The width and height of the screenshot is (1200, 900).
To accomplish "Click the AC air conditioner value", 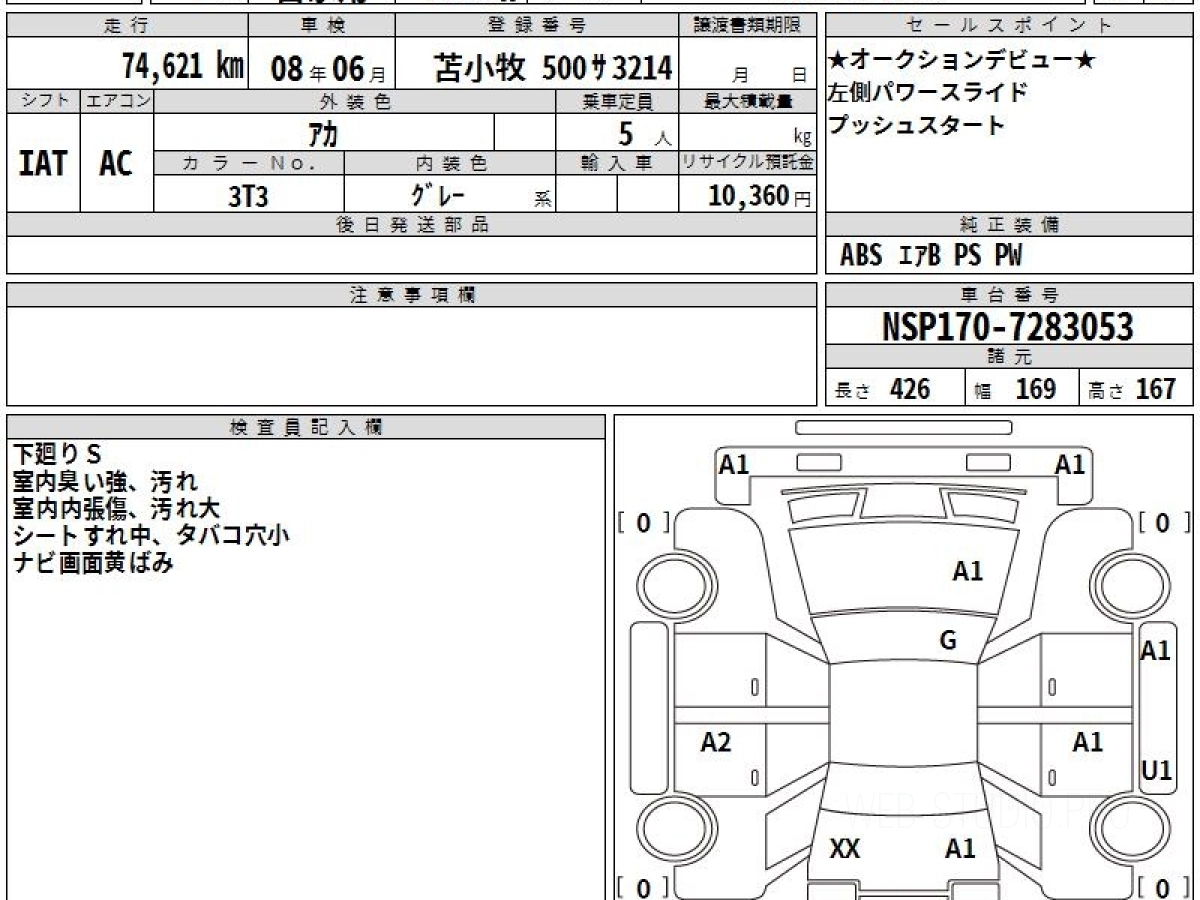I will pyautogui.click(x=116, y=163).
